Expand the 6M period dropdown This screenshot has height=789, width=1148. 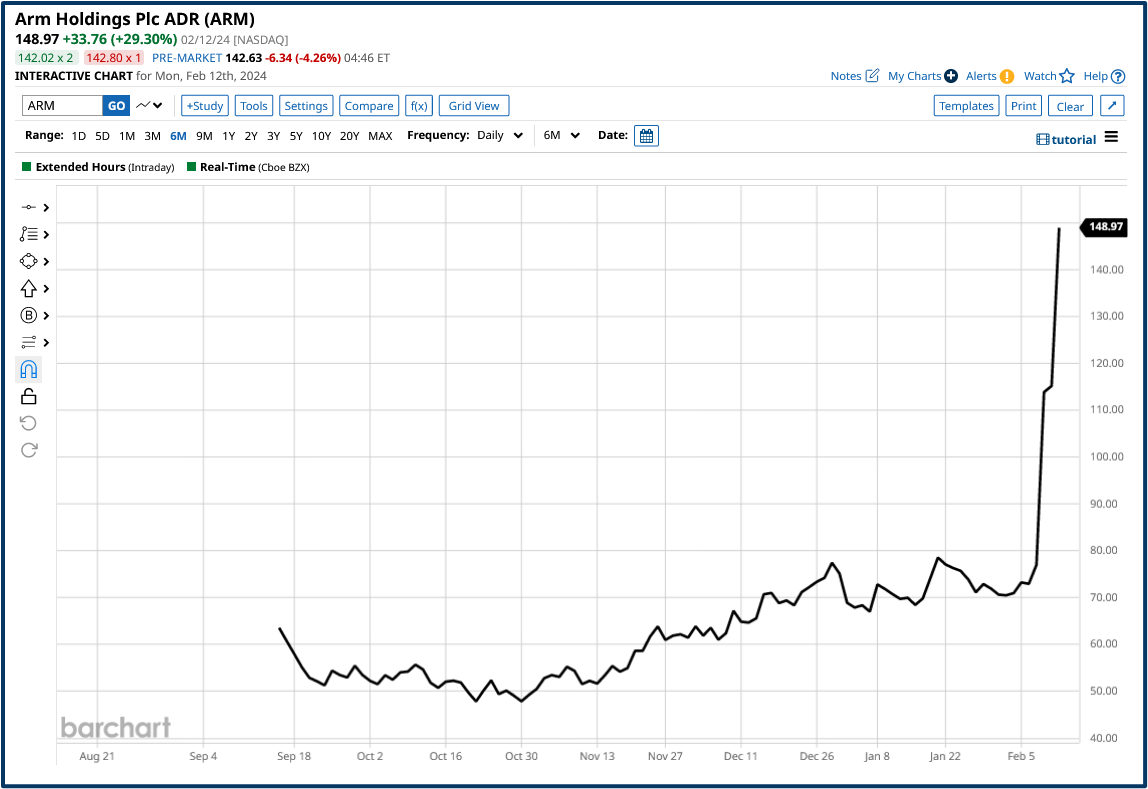pyautogui.click(x=561, y=135)
